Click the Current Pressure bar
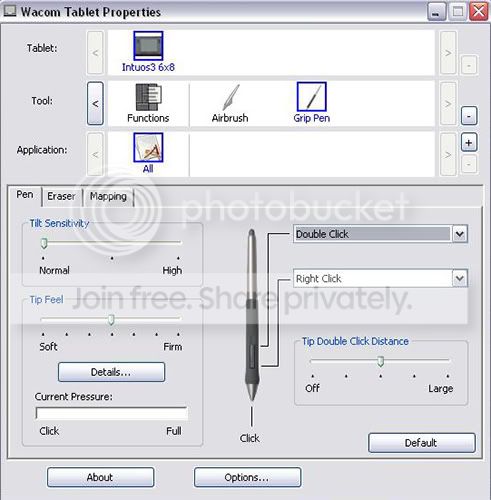The image size is (491, 500). 111,413
